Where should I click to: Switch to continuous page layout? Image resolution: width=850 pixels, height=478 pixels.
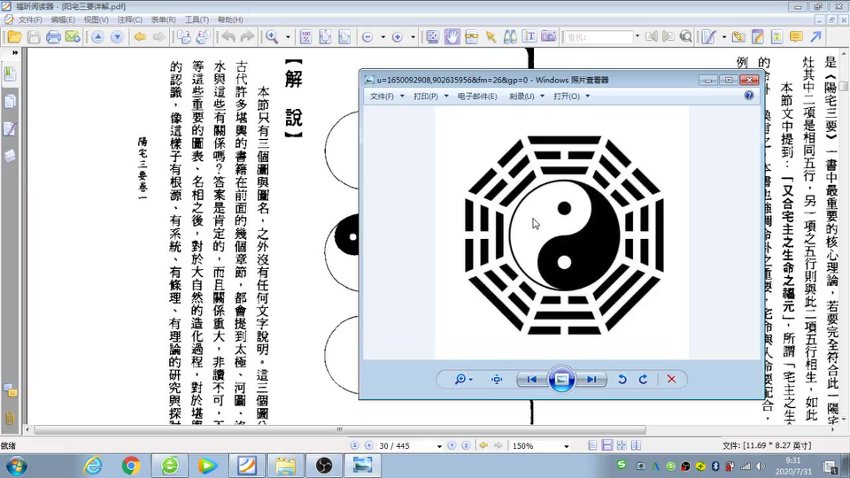(x=608, y=445)
